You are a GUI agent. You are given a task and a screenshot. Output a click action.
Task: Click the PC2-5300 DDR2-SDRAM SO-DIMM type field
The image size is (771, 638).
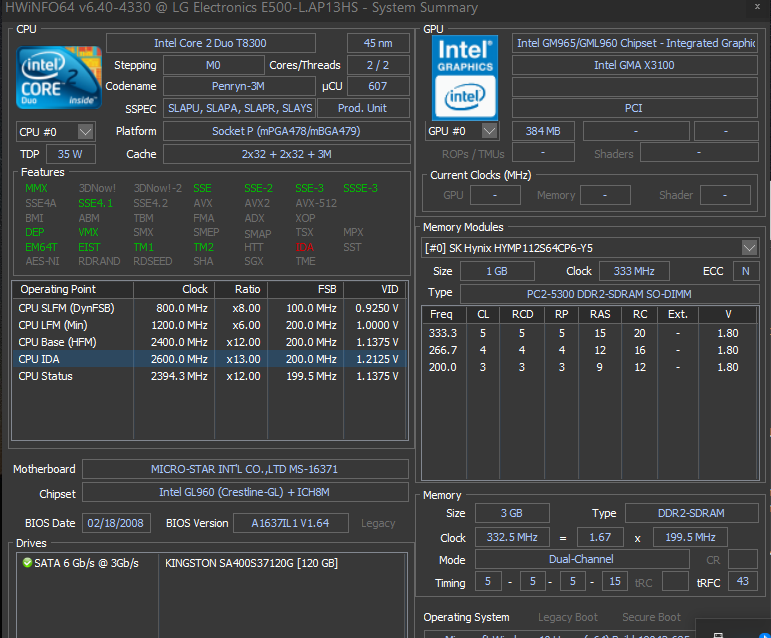click(x=609, y=294)
